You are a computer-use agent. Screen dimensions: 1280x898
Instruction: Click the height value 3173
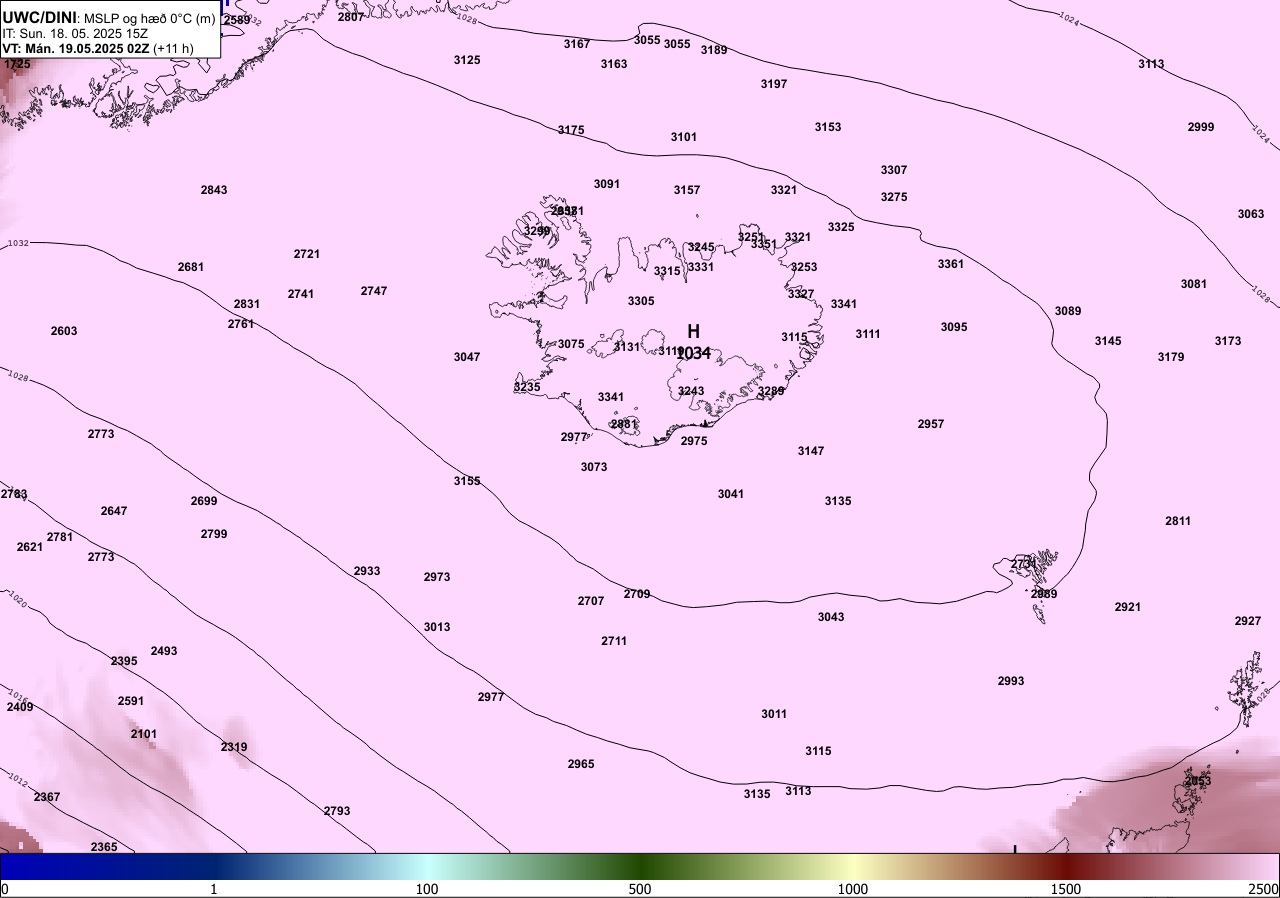click(x=1228, y=341)
